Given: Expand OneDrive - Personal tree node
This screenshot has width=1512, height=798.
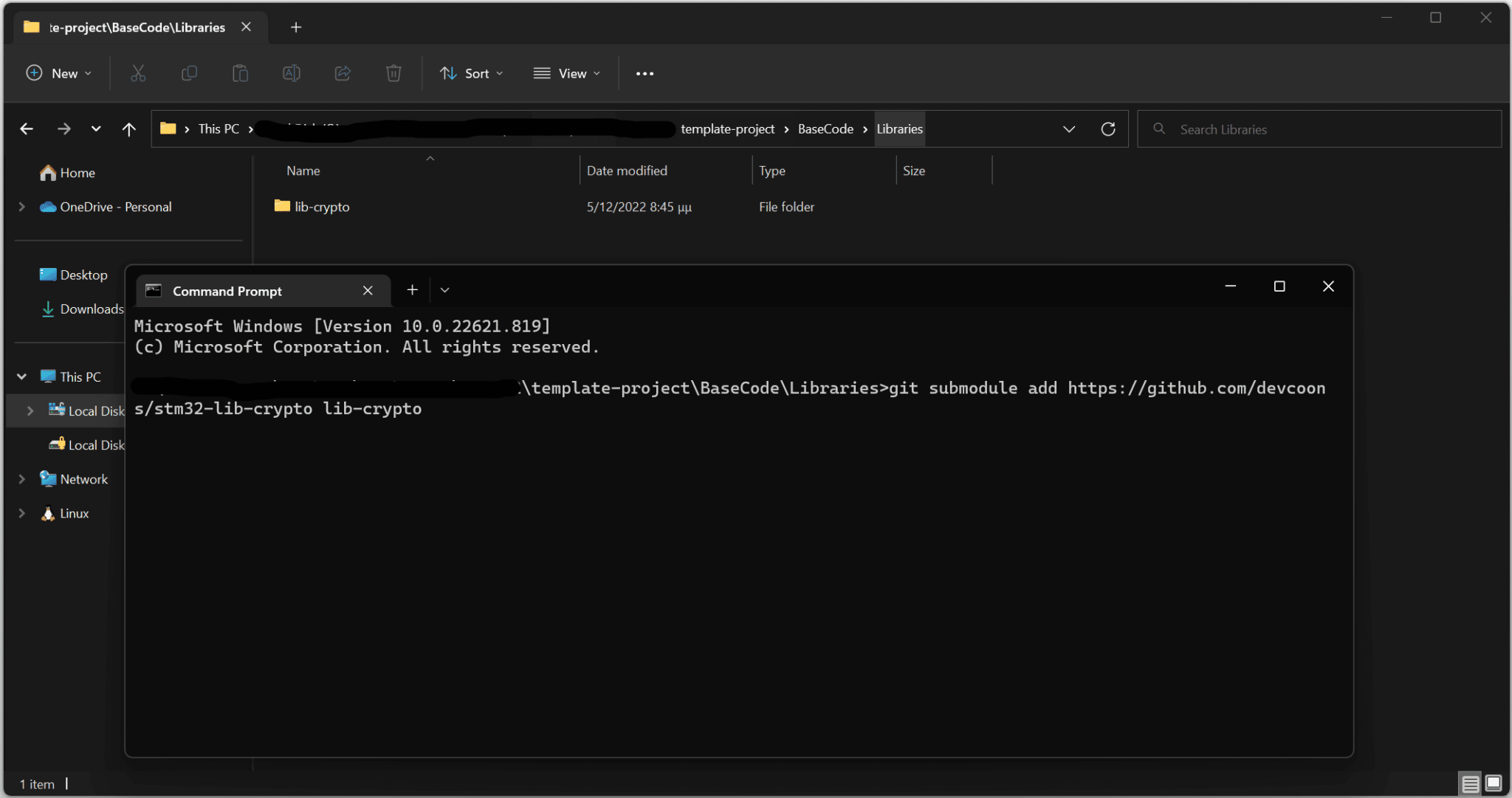Looking at the screenshot, I should (x=22, y=207).
